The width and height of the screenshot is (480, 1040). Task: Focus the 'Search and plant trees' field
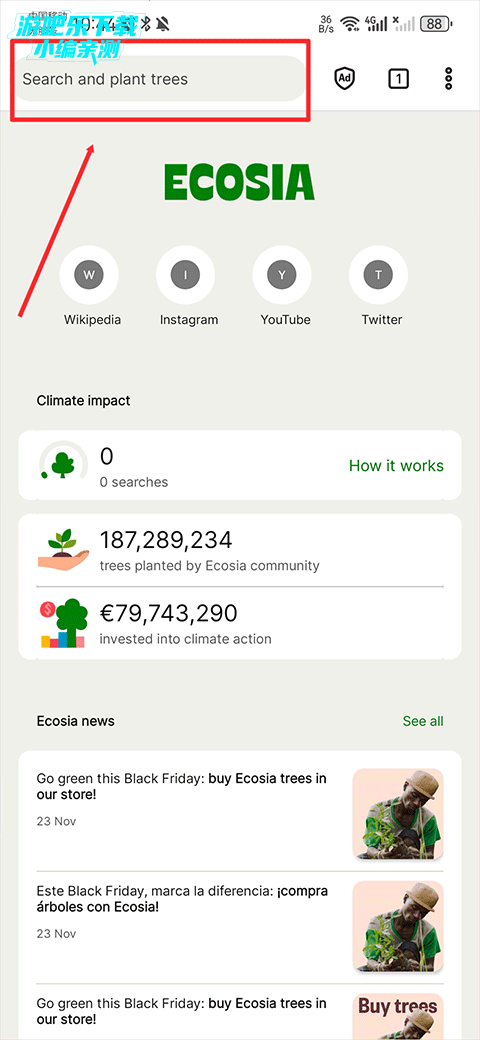(x=159, y=79)
